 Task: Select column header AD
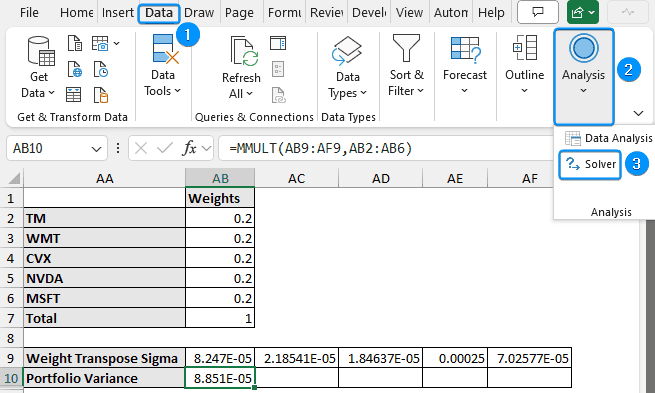pos(381,179)
